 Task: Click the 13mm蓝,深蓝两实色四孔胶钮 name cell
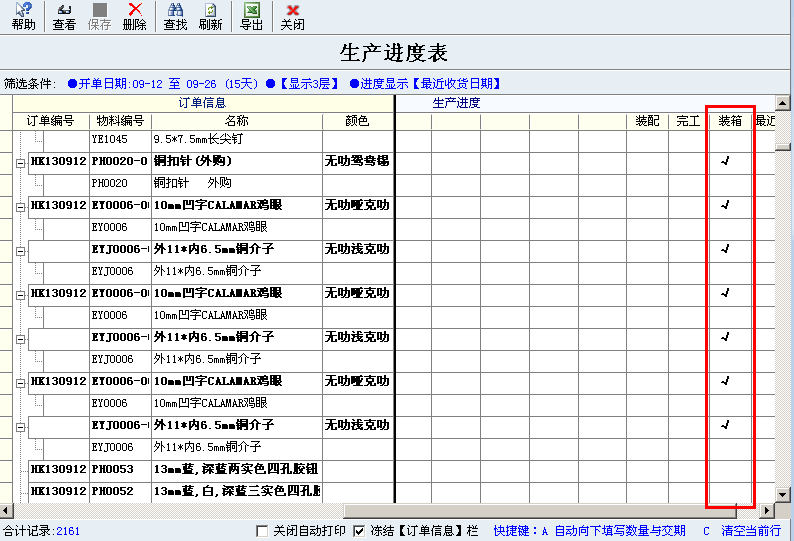[236, 470]
